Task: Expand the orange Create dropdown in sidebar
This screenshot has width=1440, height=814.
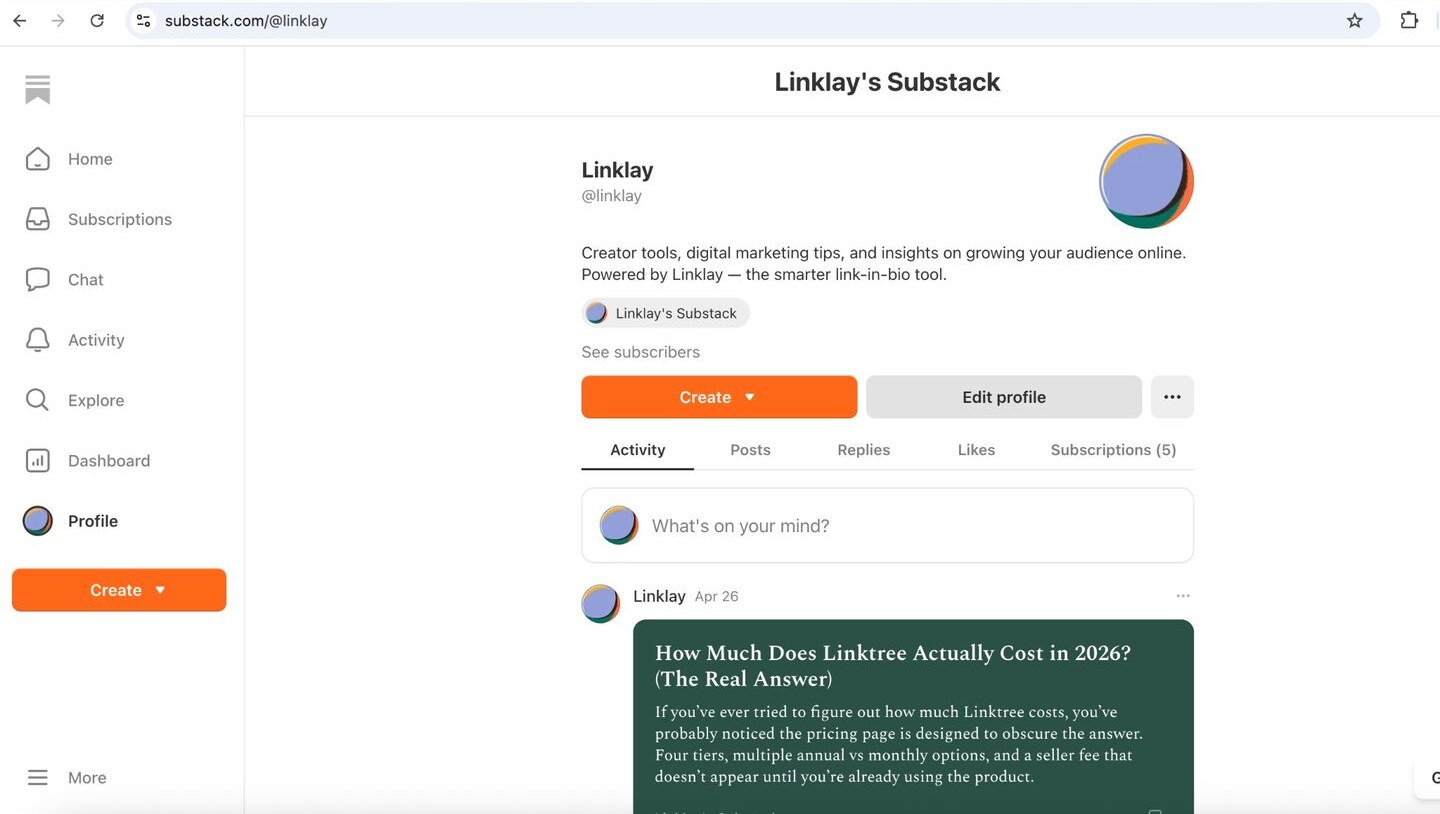Action: pyautogui.click(x=119, y=590)
